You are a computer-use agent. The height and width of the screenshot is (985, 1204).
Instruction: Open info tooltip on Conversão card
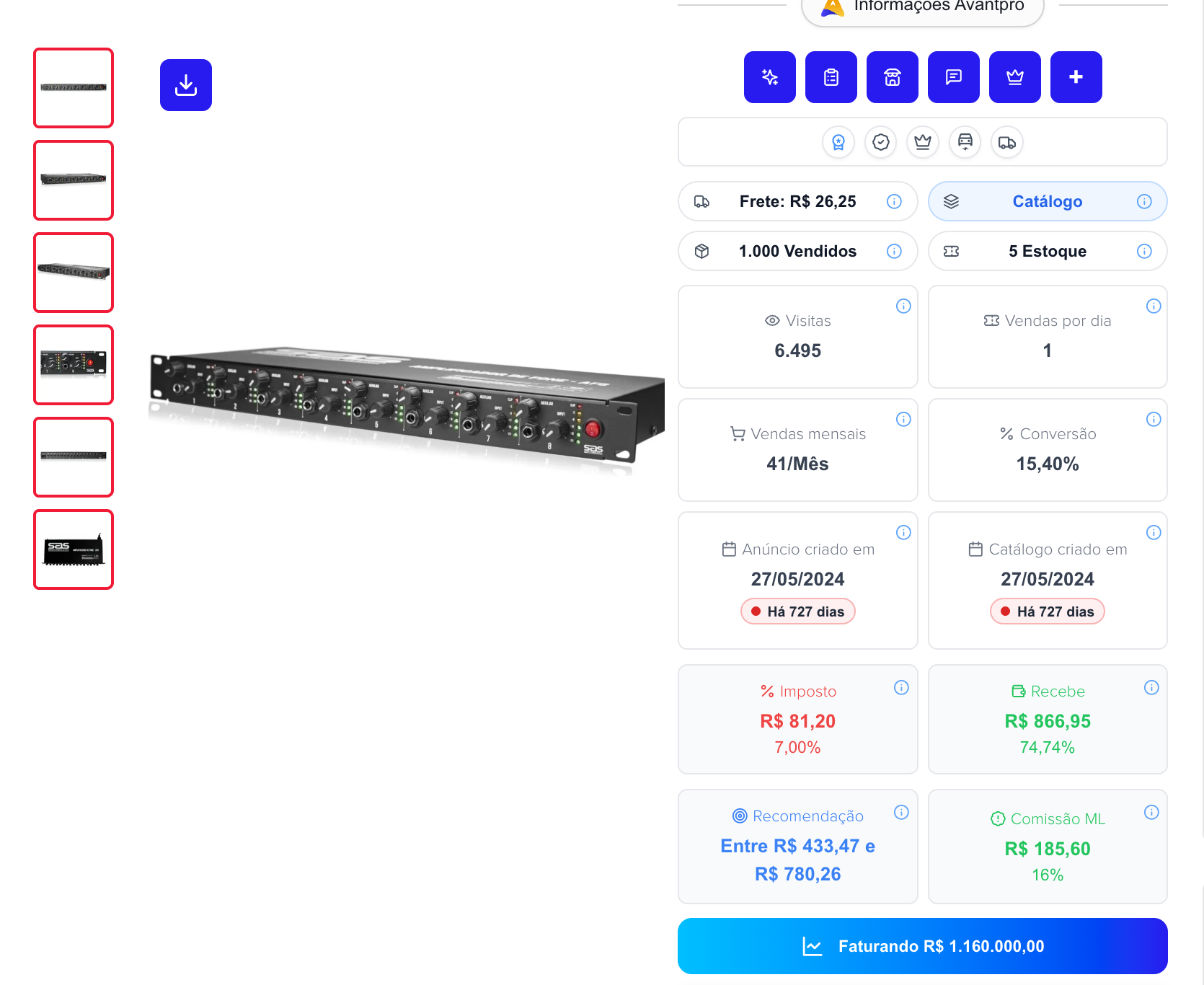(x=1154, y=419)
